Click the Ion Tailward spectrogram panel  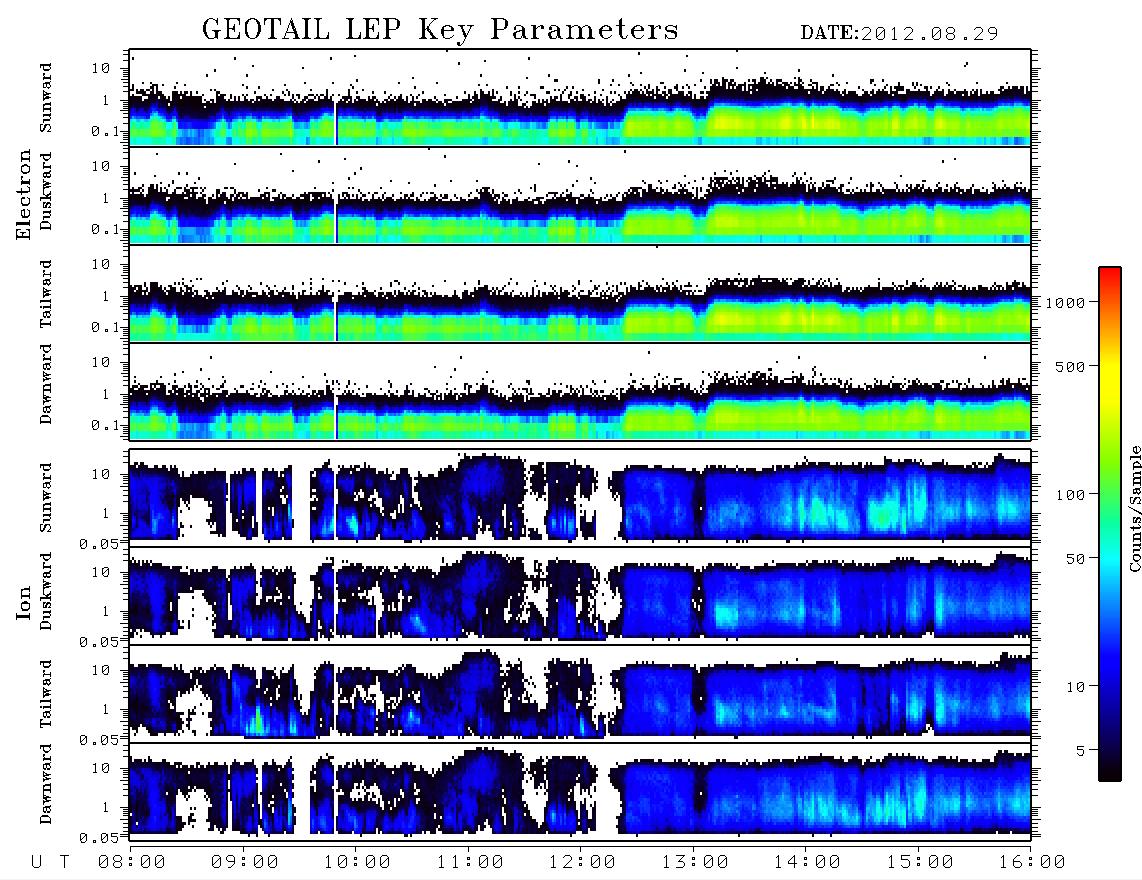[x=580, y=693]
